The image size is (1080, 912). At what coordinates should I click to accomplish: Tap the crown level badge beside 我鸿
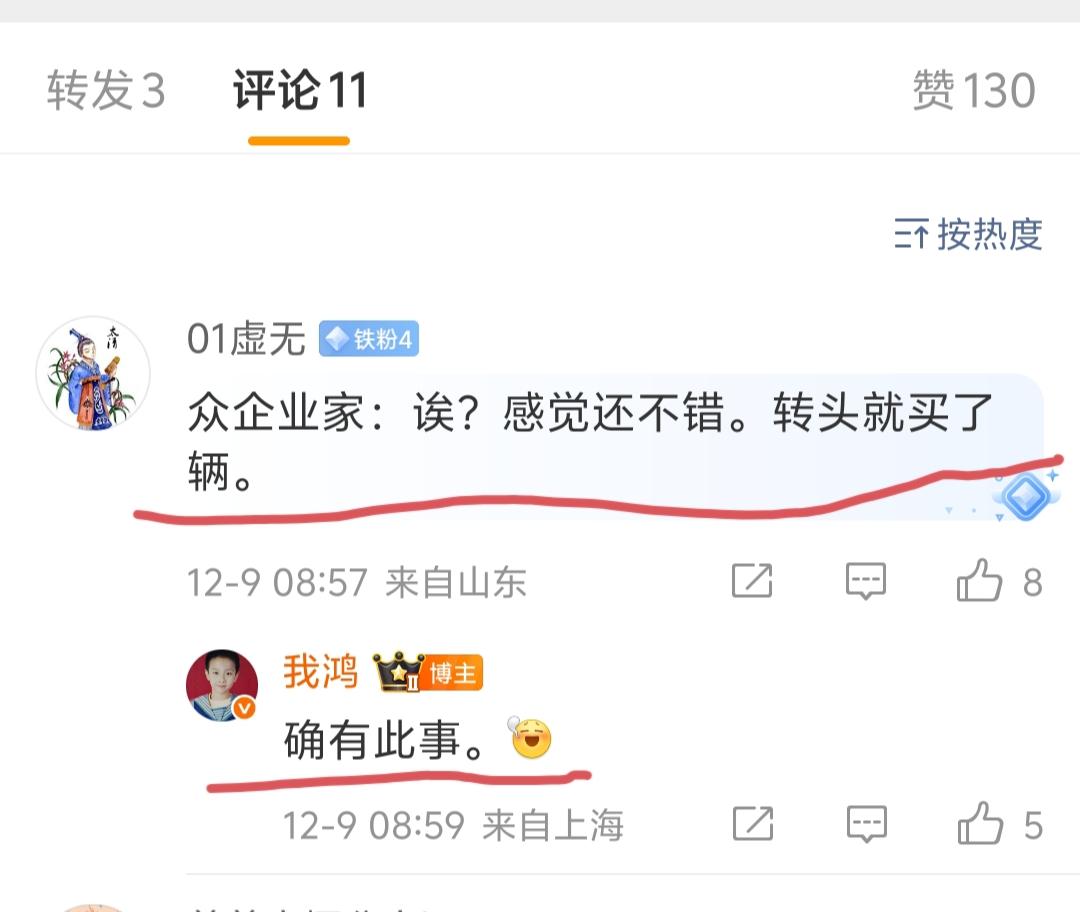(397, 672)
